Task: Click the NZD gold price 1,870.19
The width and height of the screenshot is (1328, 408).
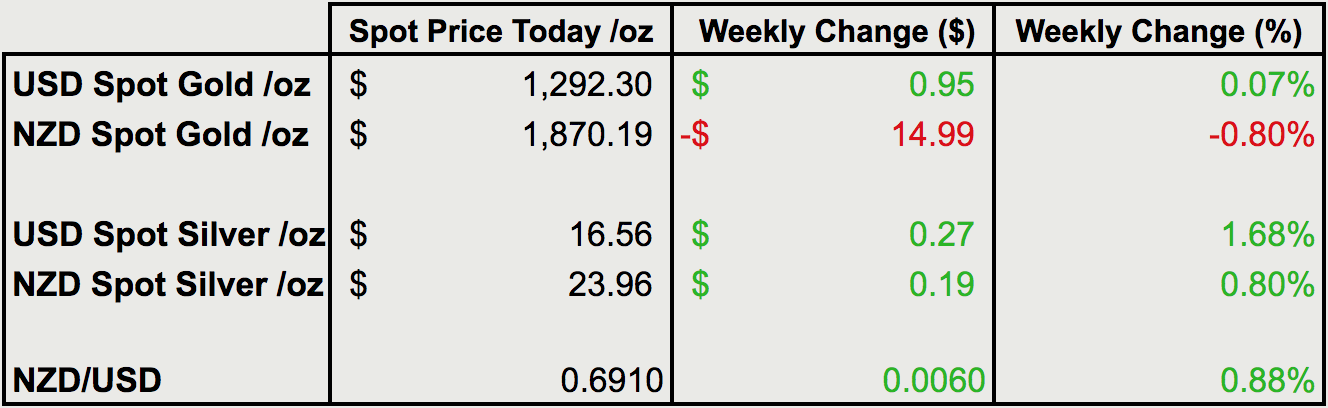Action: point(587,134)
